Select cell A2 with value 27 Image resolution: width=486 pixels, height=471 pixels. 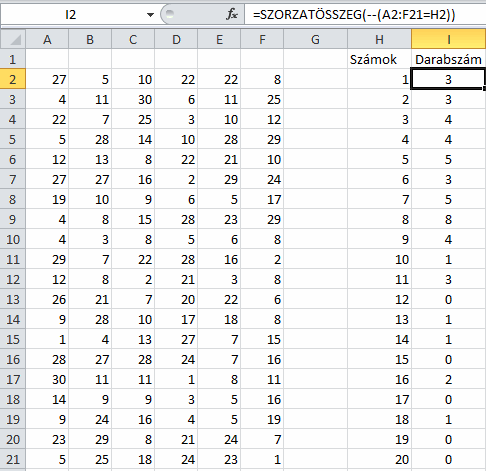[x=47, y=79]
